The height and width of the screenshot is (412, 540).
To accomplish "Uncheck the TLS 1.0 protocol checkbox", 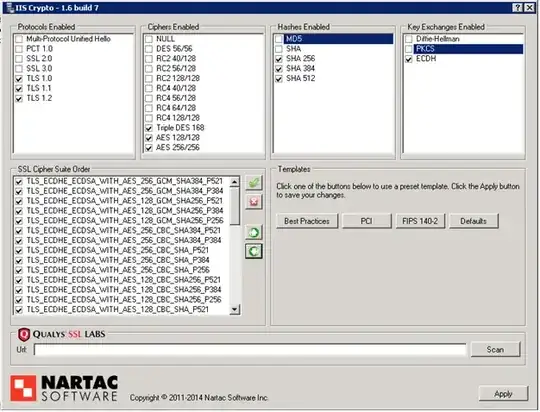I will pyautogui.click(x=19, y=79).
